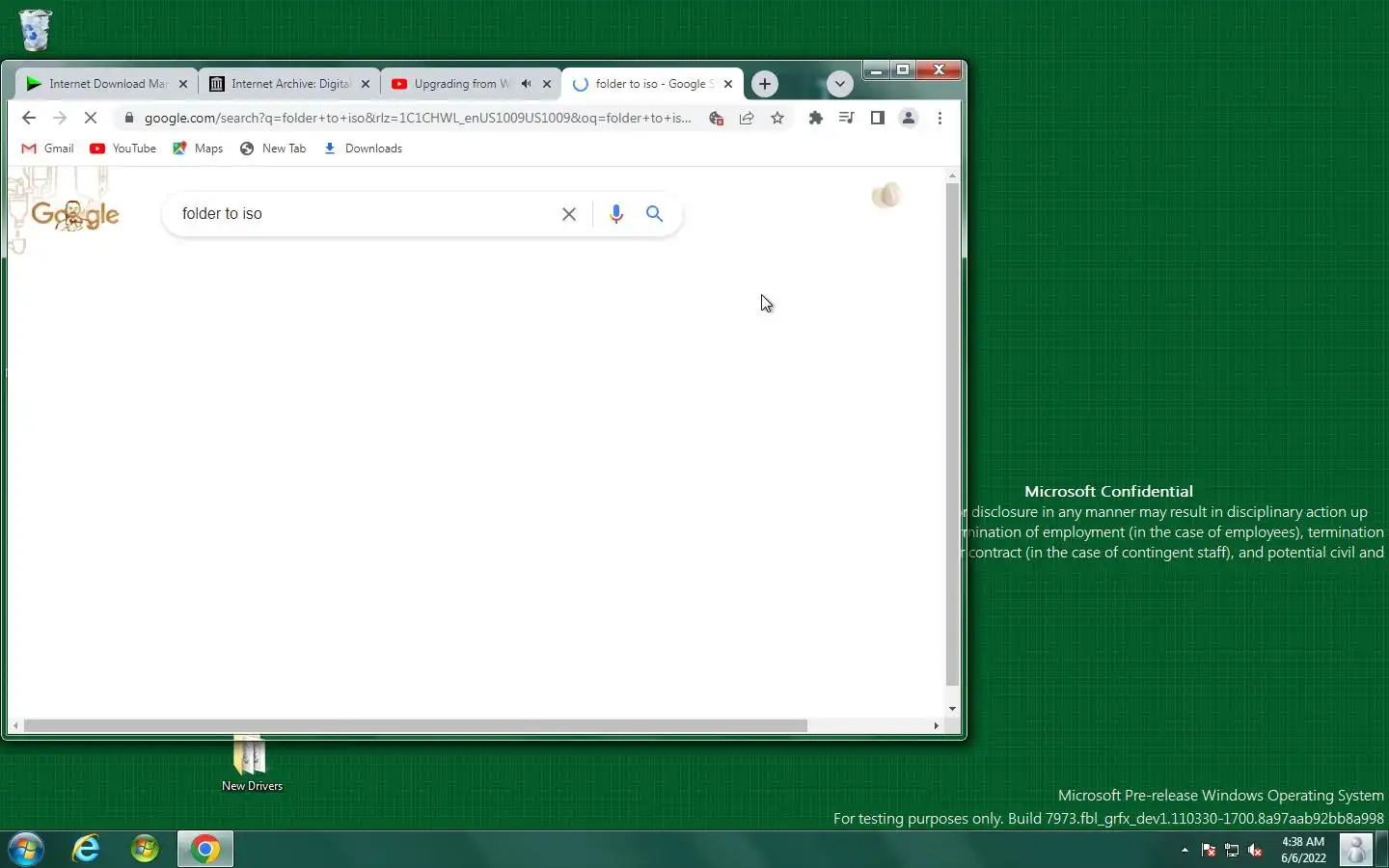Screen dimensions: 1389x868
Task: Go back to previous page
Action: [28, 118]
